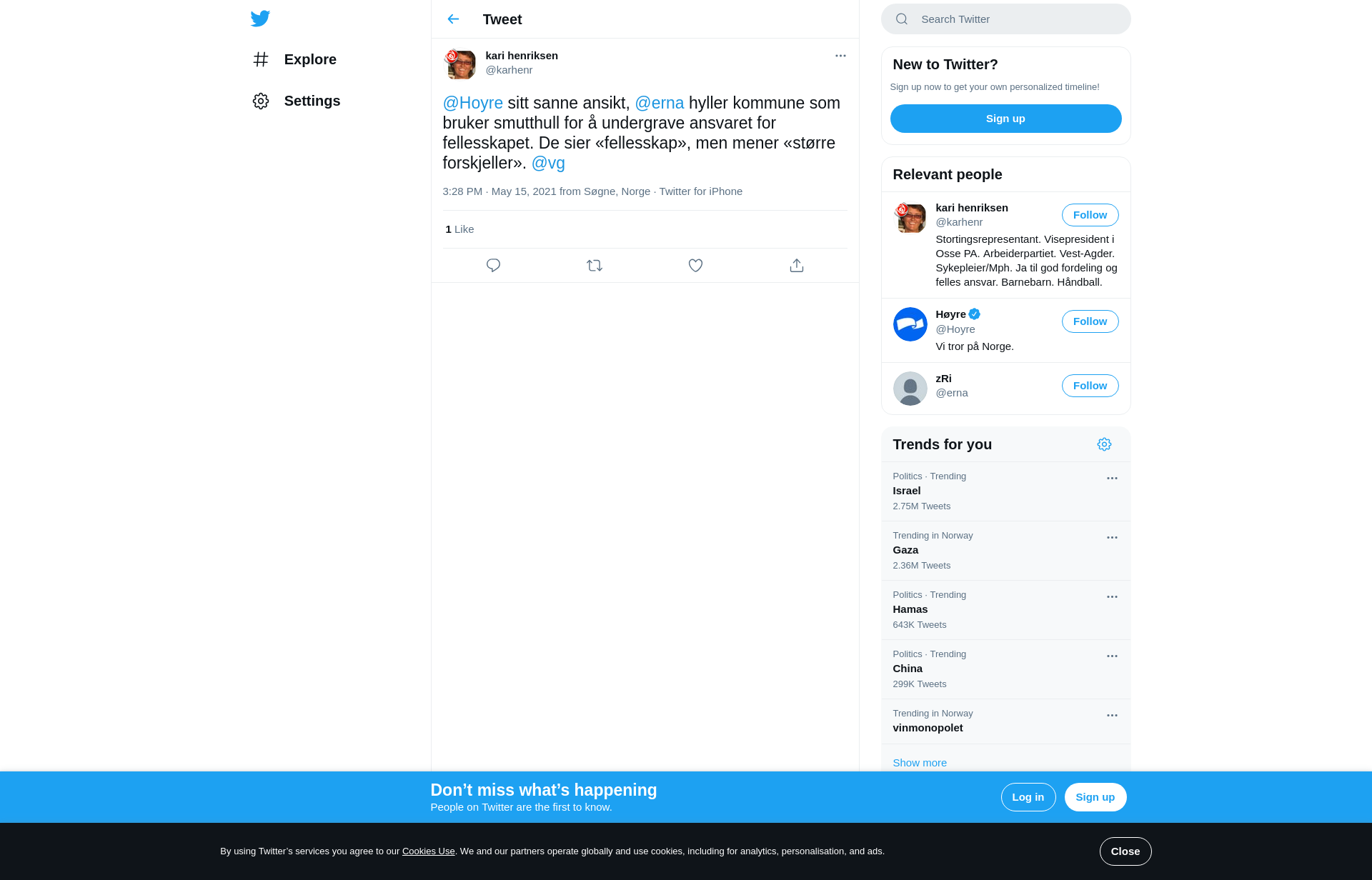Open more options for Israel trend
The height and width of the screenshot is (880, 1372).
coord(1112,479)
